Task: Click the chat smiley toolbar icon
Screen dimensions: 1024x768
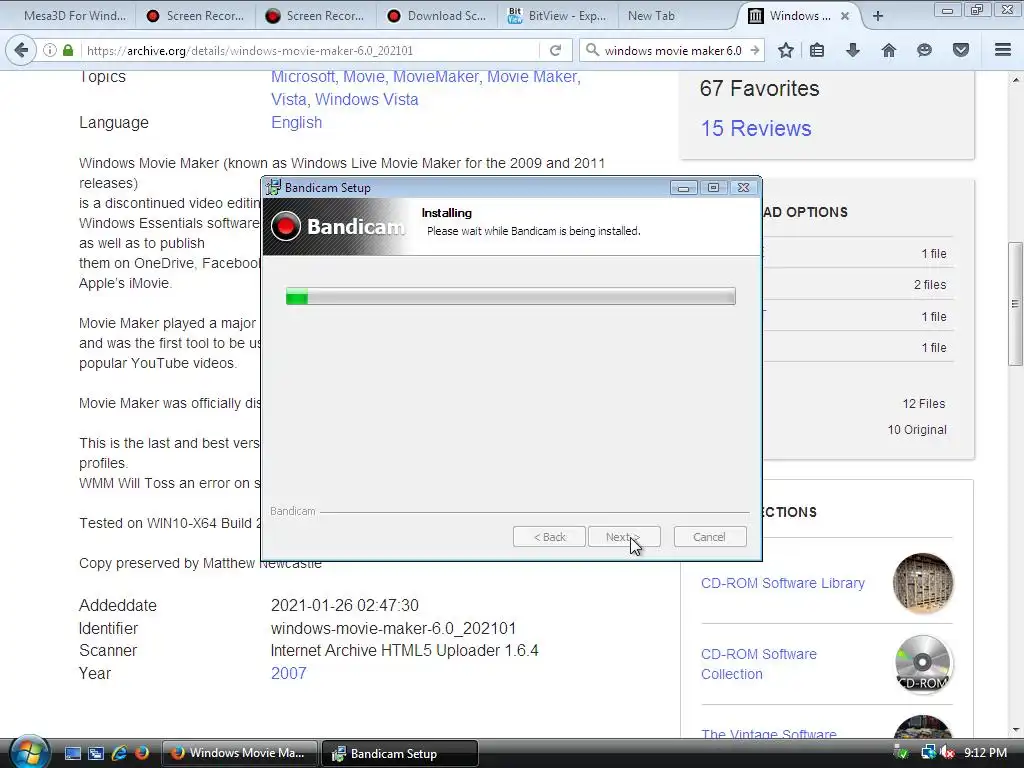Action: coord(924,50)
